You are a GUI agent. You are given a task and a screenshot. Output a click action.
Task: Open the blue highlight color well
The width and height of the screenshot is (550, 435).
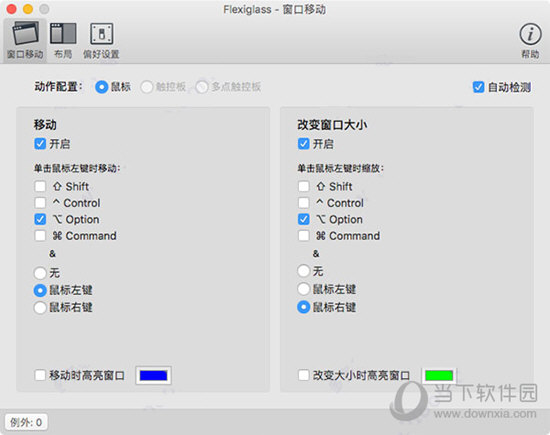click(x=153, y=375)
